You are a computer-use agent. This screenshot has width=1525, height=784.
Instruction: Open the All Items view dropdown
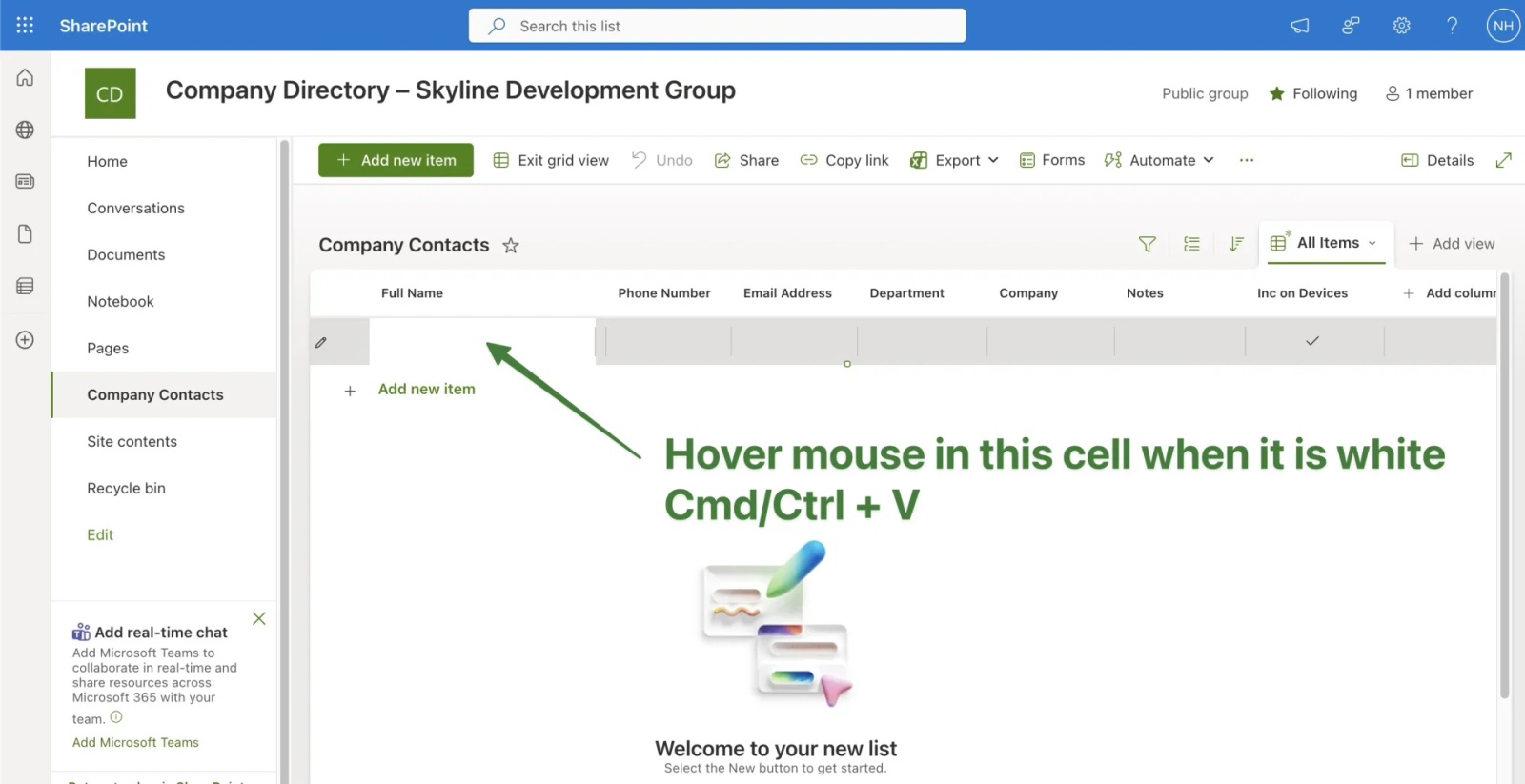(1326, 243)
